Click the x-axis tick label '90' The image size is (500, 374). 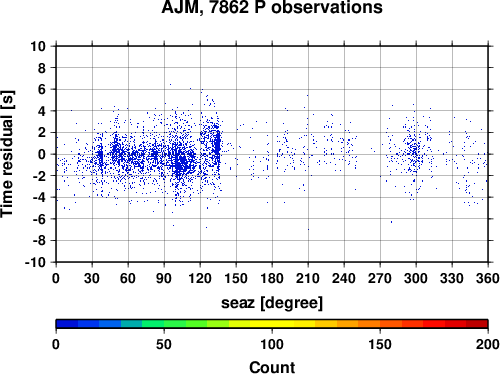point(164,278)
